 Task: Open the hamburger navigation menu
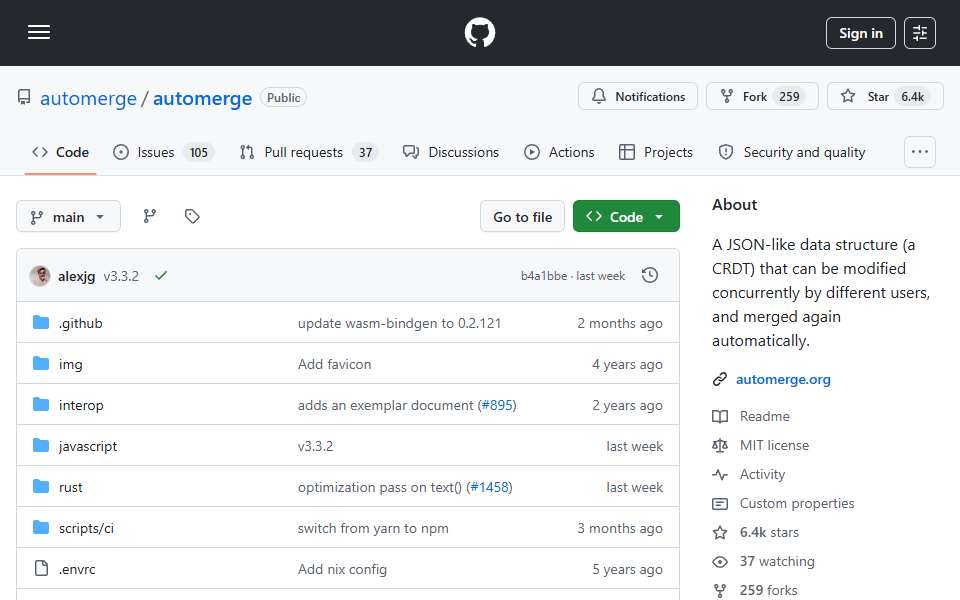click(x=39, y=32)
